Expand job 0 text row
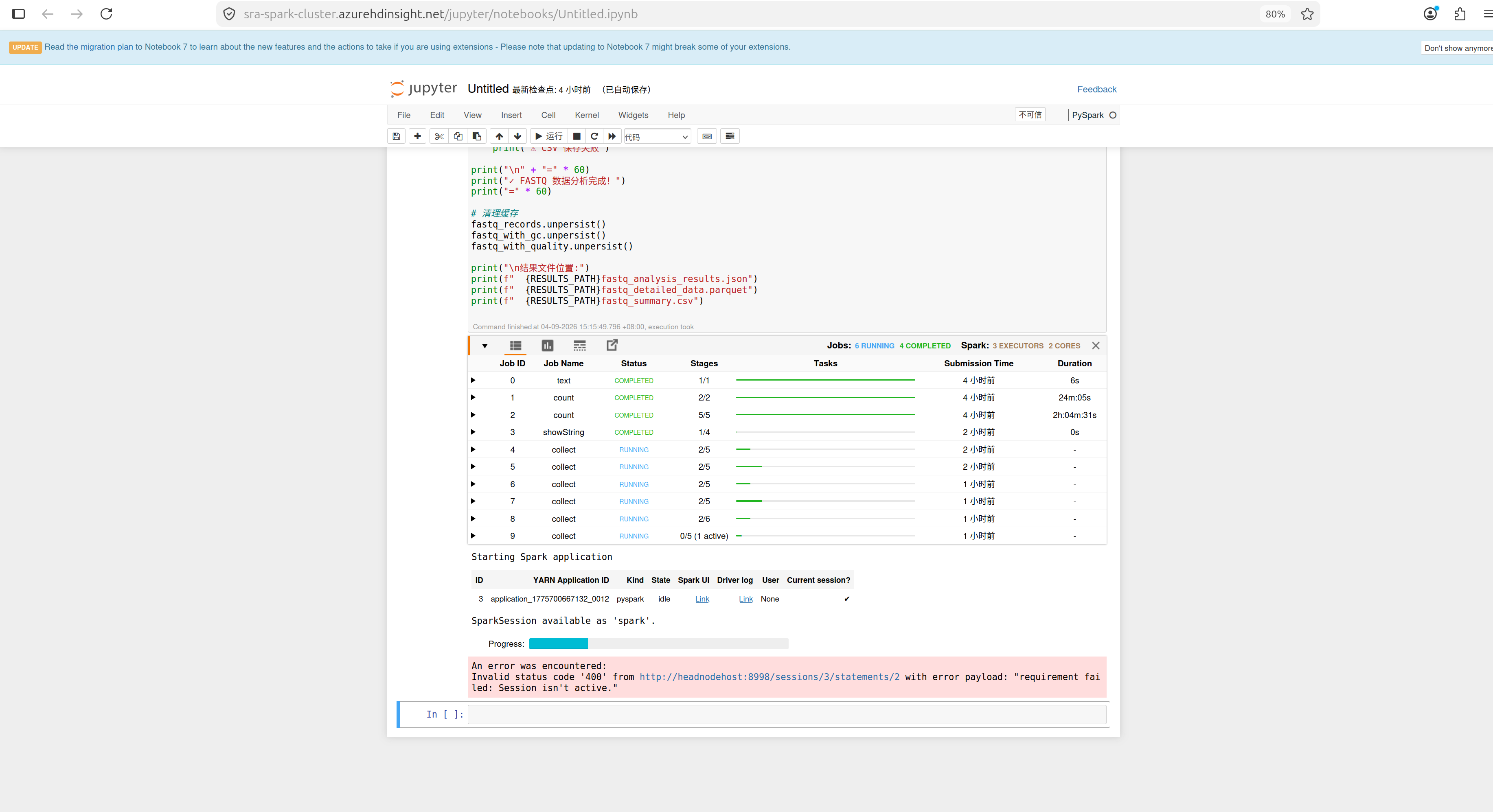The width and height of the screenshot is (1493, 812). point(473,380)
